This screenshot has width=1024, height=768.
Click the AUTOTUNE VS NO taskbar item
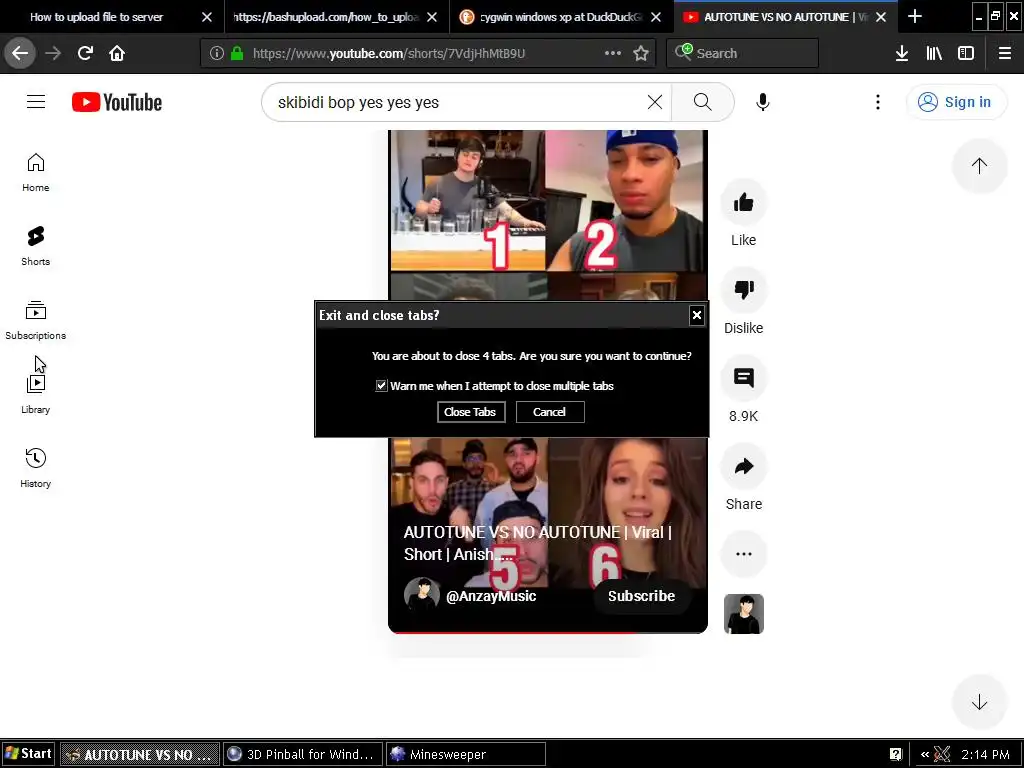140,754
